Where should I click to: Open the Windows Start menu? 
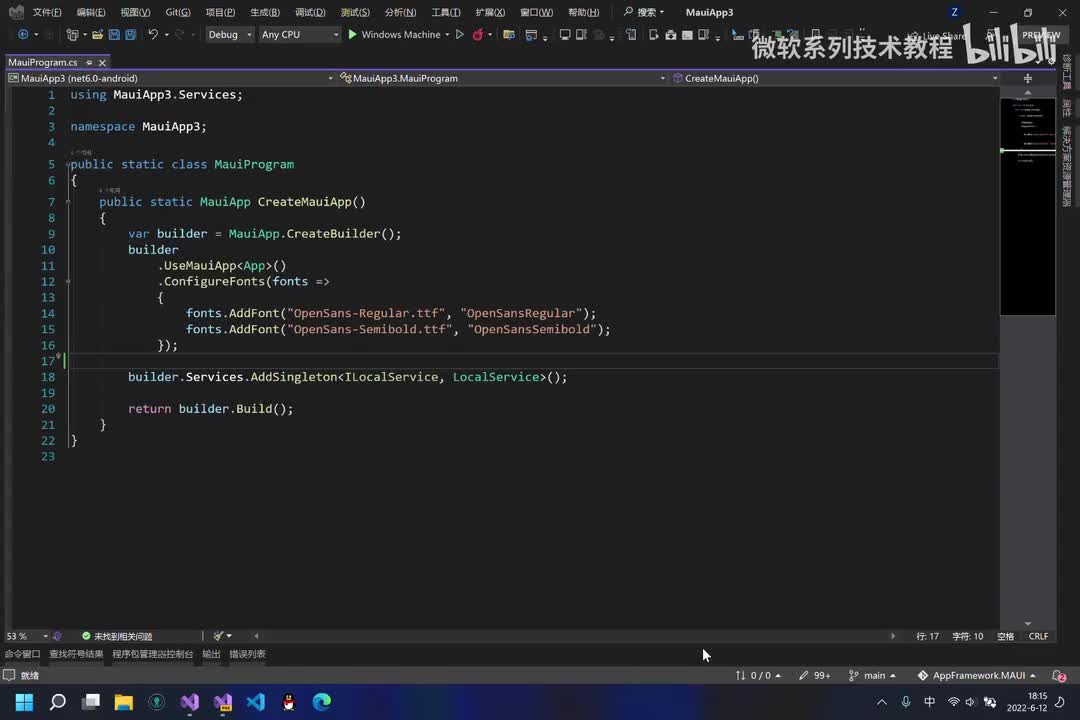[24, 701]
